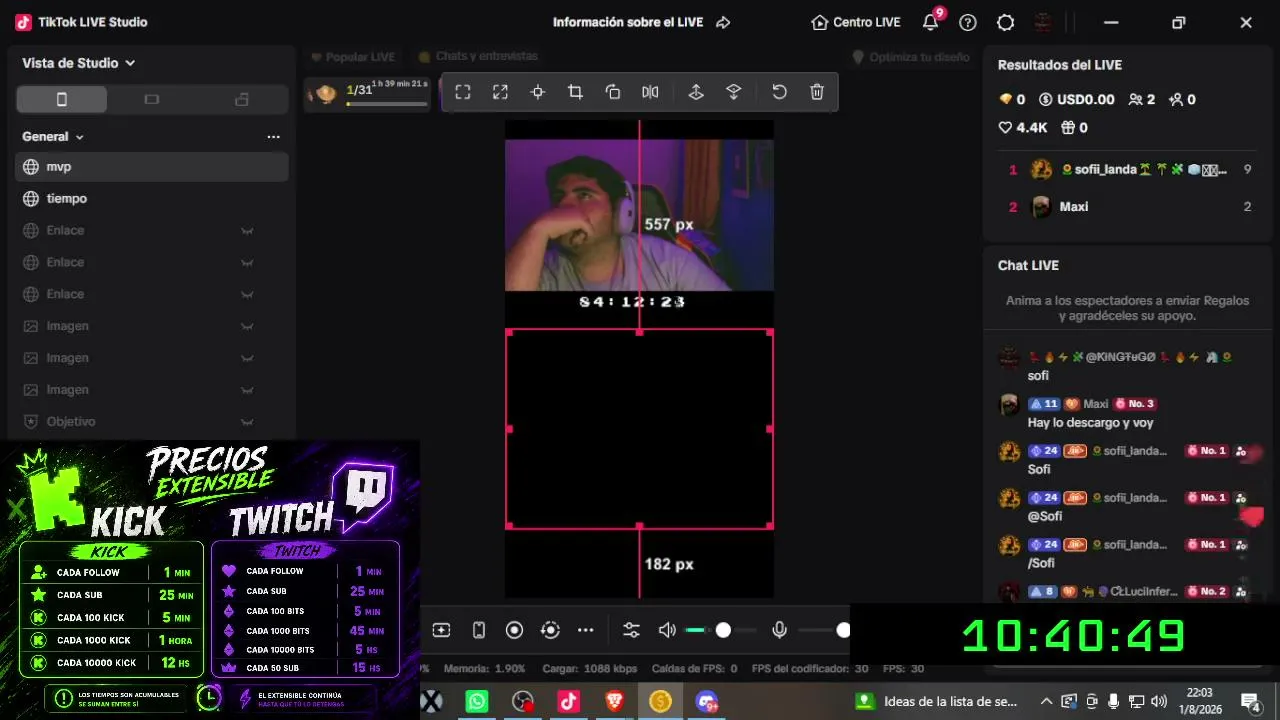Reset the selected source transform

click(779, 92)
